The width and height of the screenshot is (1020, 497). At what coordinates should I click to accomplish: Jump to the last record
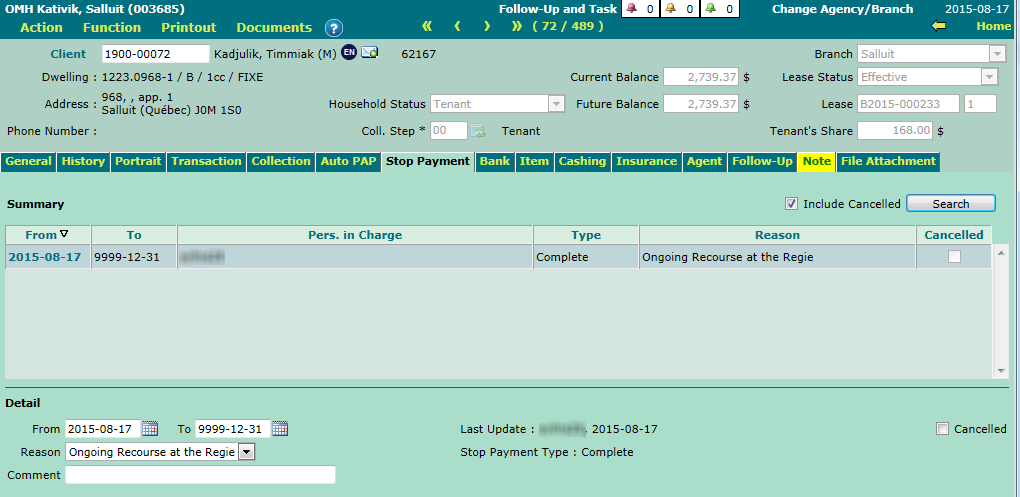pyautogui.click(x=517, y=26)
